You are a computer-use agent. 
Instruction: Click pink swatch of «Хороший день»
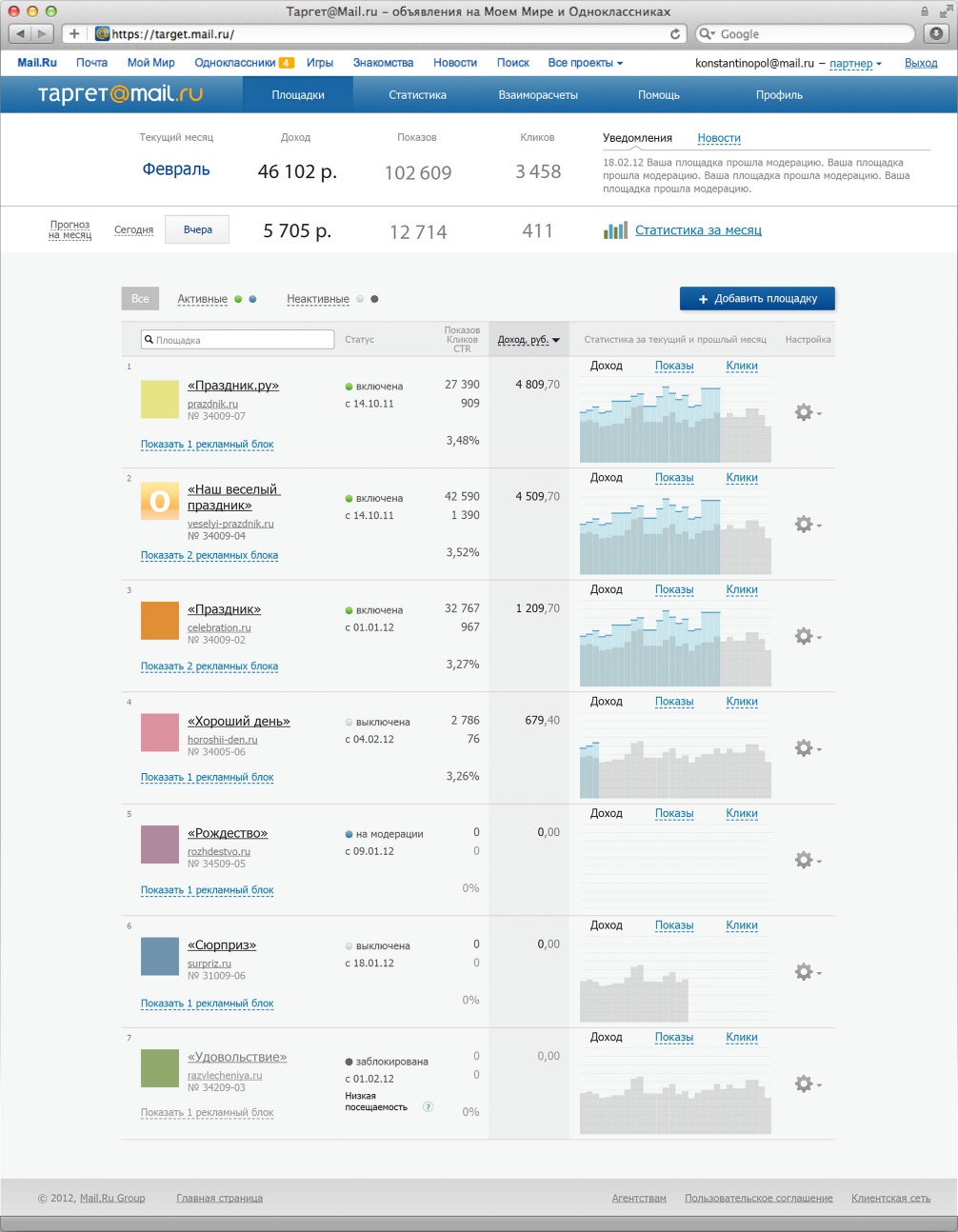click(x=159, y=733)
